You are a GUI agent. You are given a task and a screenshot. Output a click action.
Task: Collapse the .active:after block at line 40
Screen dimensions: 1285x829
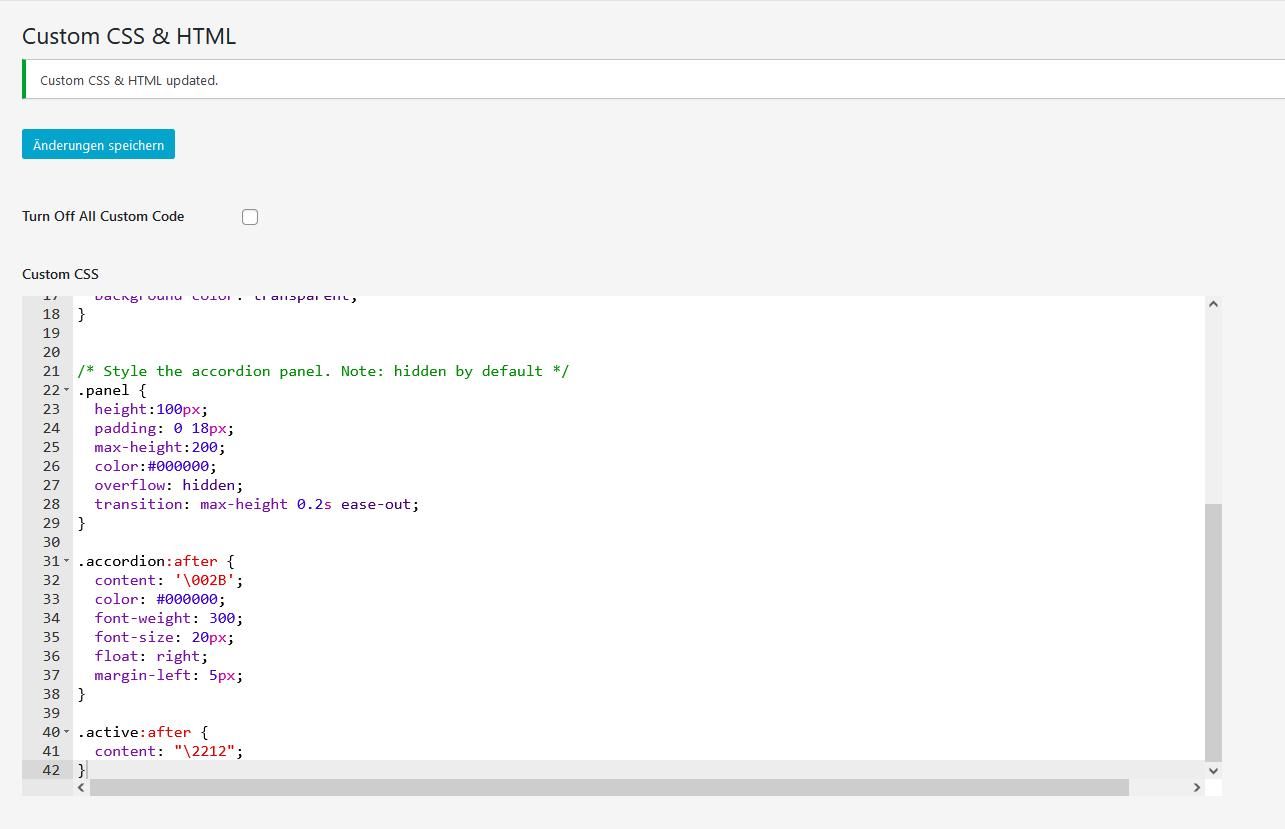(x=67, y=732)
